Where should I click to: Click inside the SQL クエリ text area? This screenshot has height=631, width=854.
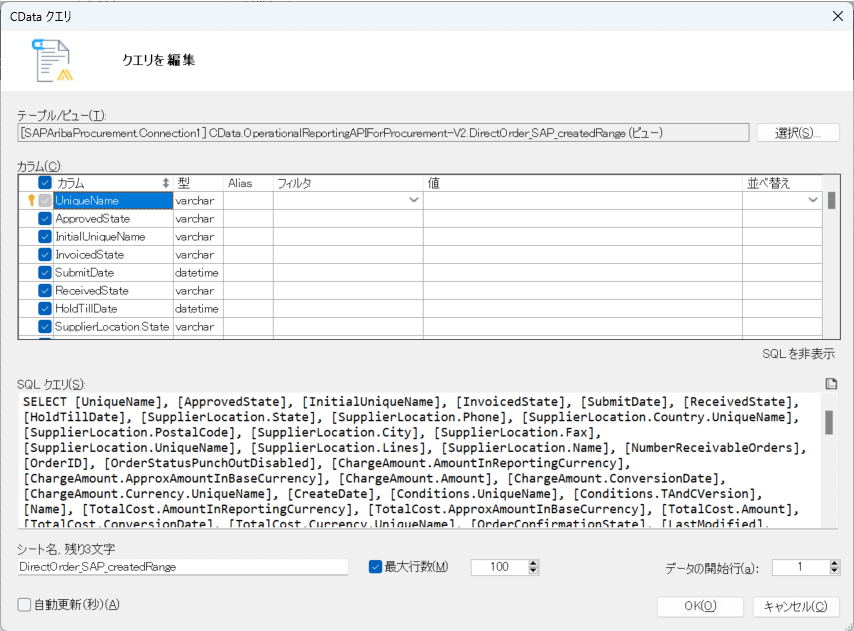click(x=420, y=461)
